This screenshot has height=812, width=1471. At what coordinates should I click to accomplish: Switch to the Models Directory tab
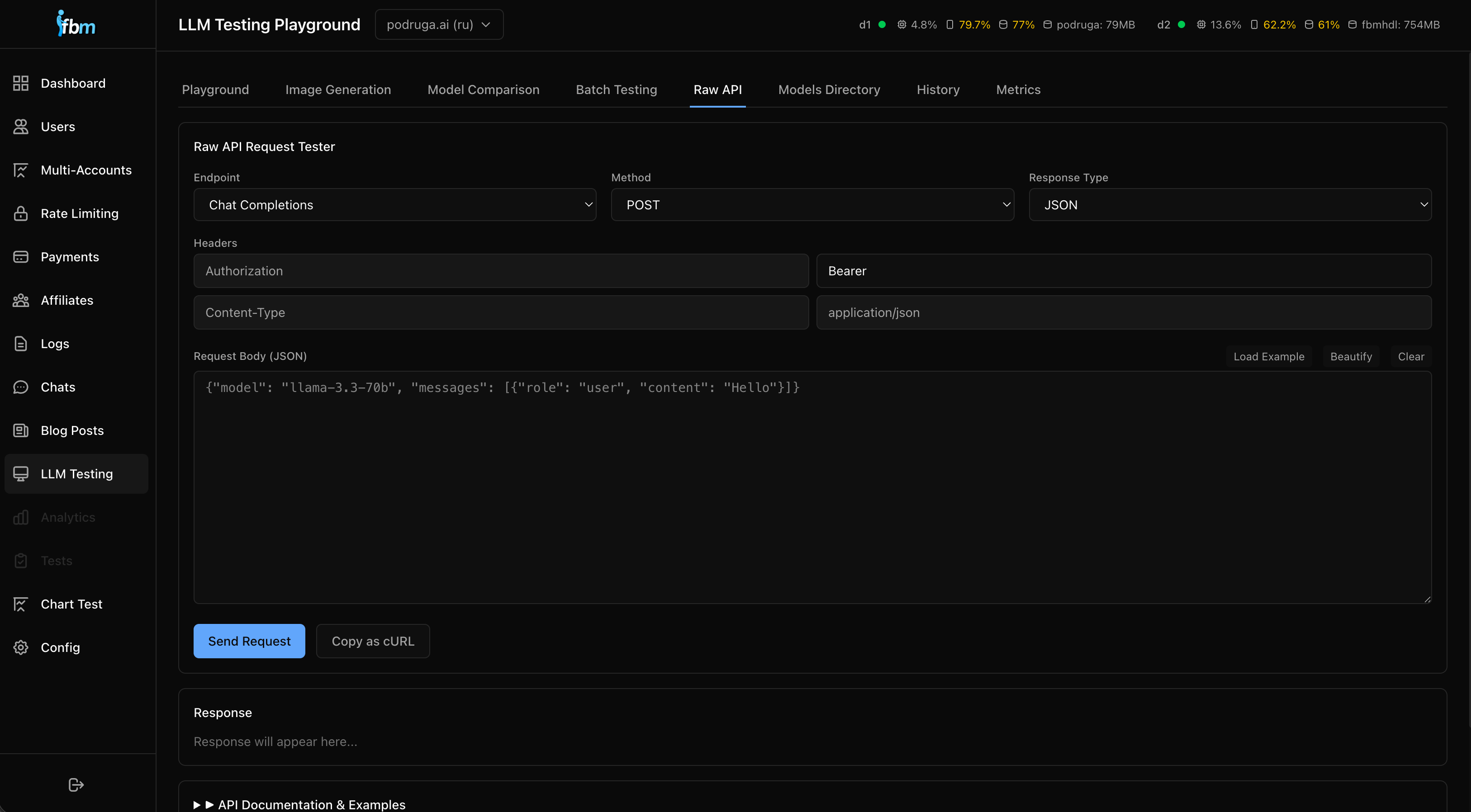[829, 90]
